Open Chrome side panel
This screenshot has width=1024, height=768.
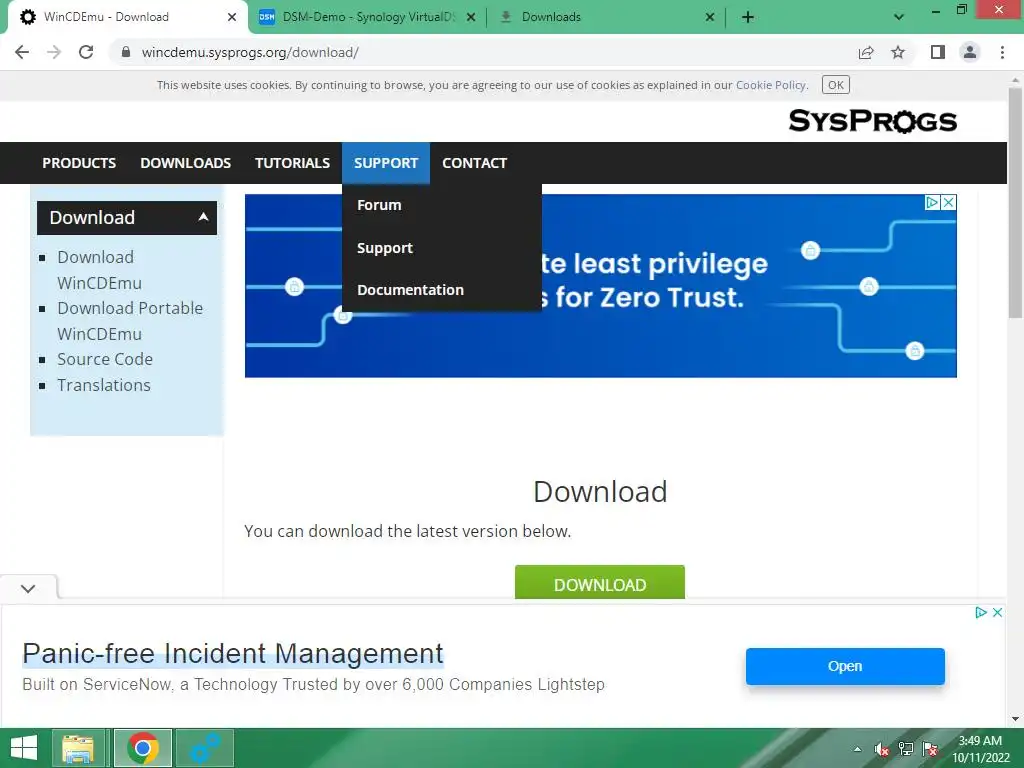(x=938, y=52)
